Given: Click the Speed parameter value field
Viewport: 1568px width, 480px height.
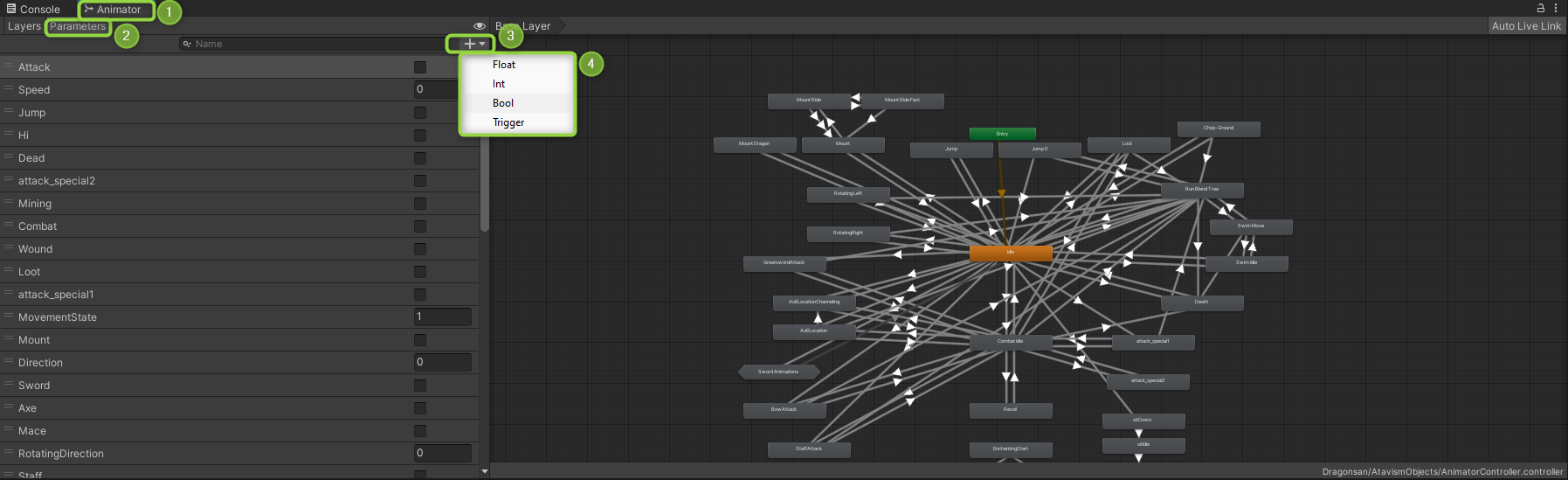Looking at the screenshot, I should tap(442, 89).
